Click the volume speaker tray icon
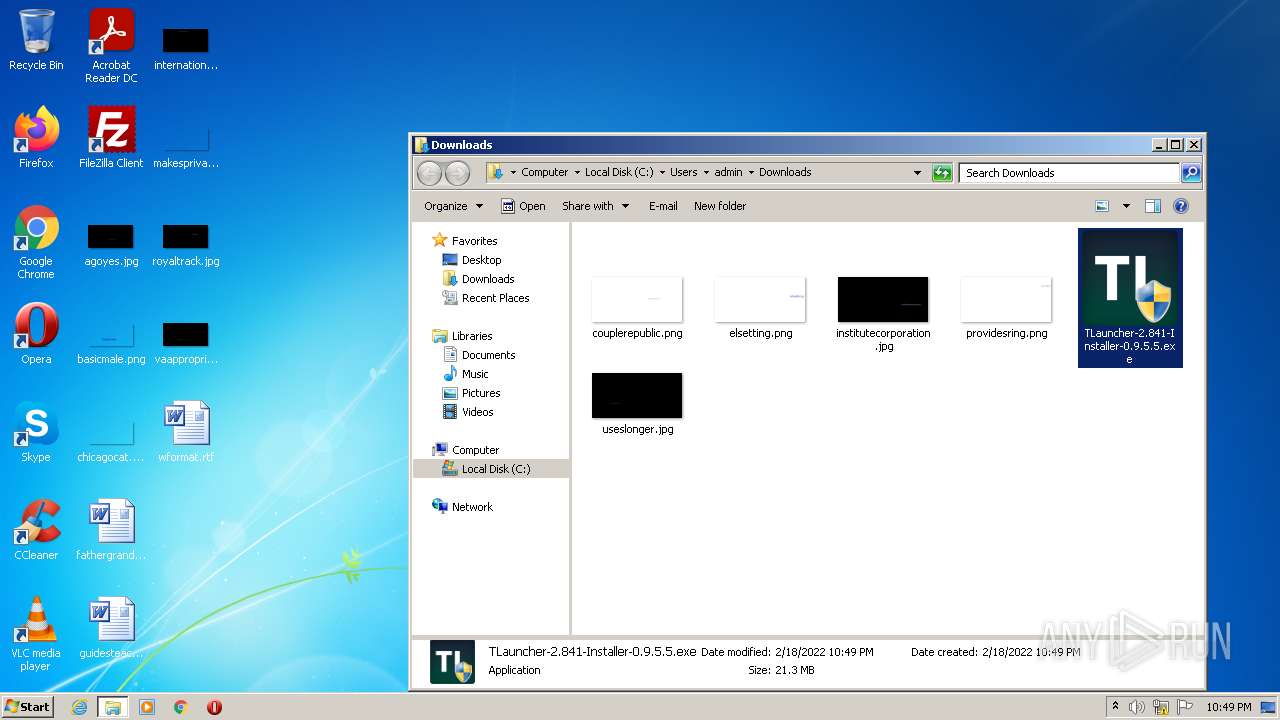 click(x=1137, y=707)
